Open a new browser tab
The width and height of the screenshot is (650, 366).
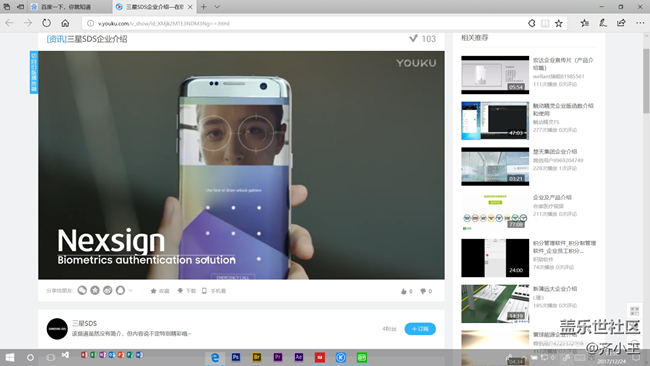coord(204,7)
